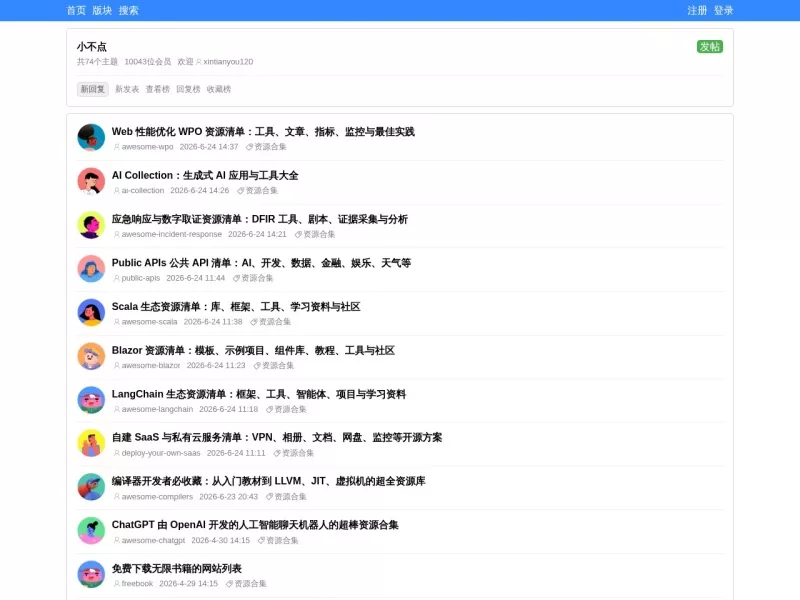Click the 10043位会员 member count
This screenshot has height=600, width=800.
click(x=147, y=62)
